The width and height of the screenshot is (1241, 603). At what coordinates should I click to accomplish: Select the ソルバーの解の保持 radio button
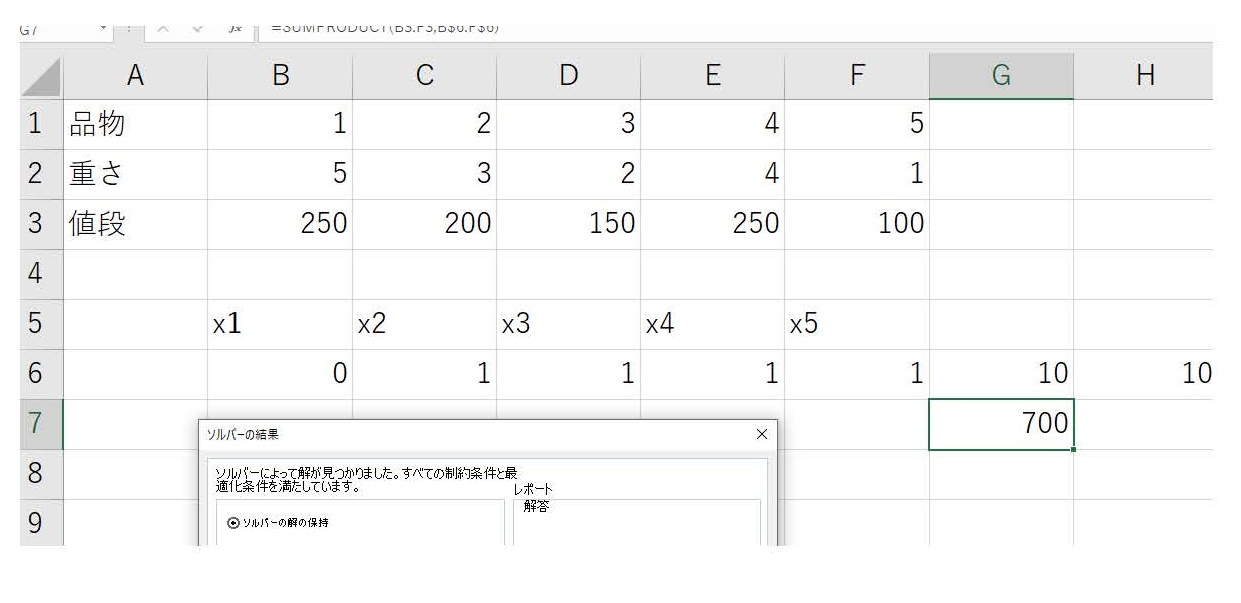click(233, 522)
